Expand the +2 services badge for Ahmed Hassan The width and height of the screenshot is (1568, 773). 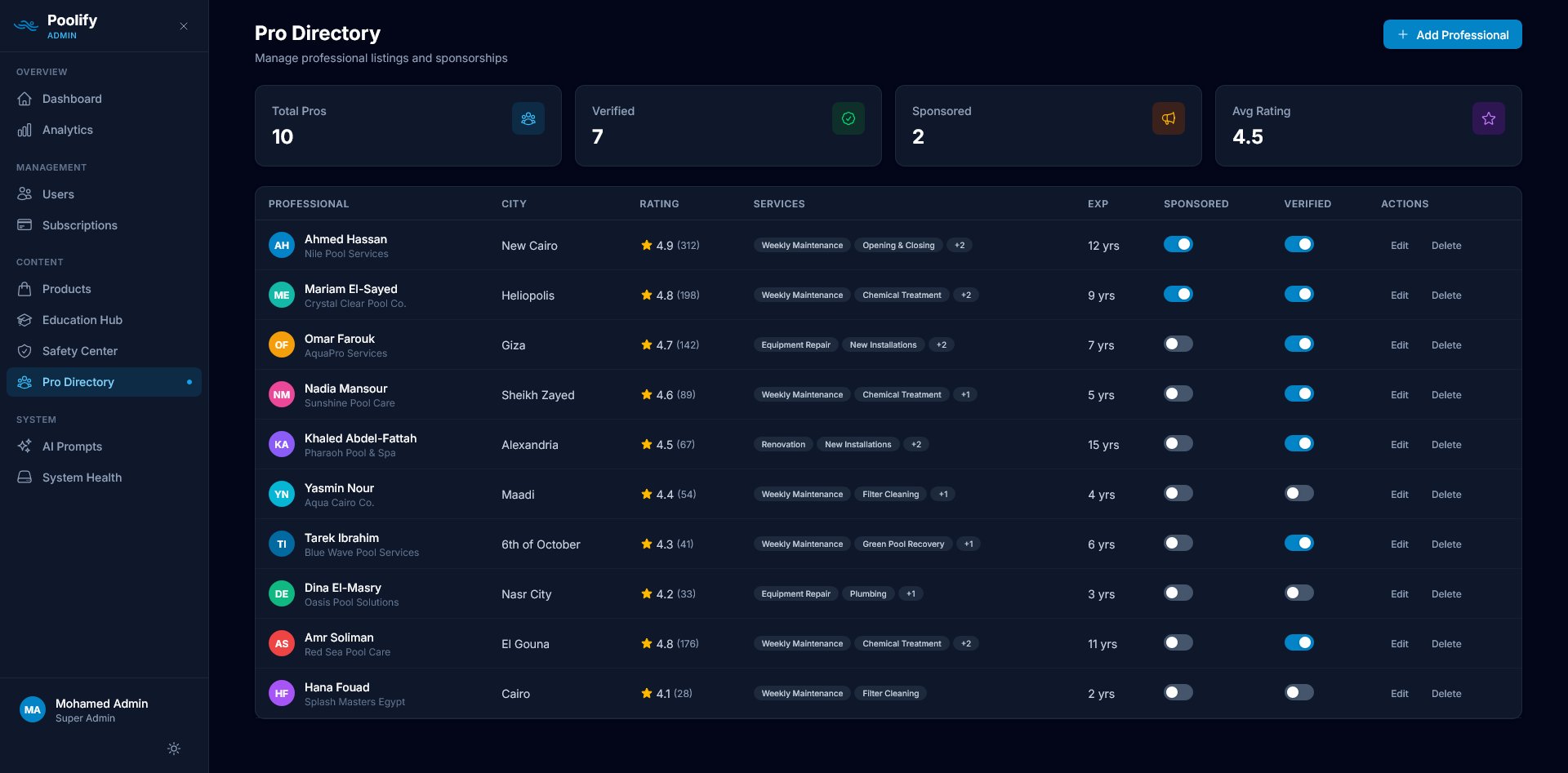[960, 245]
